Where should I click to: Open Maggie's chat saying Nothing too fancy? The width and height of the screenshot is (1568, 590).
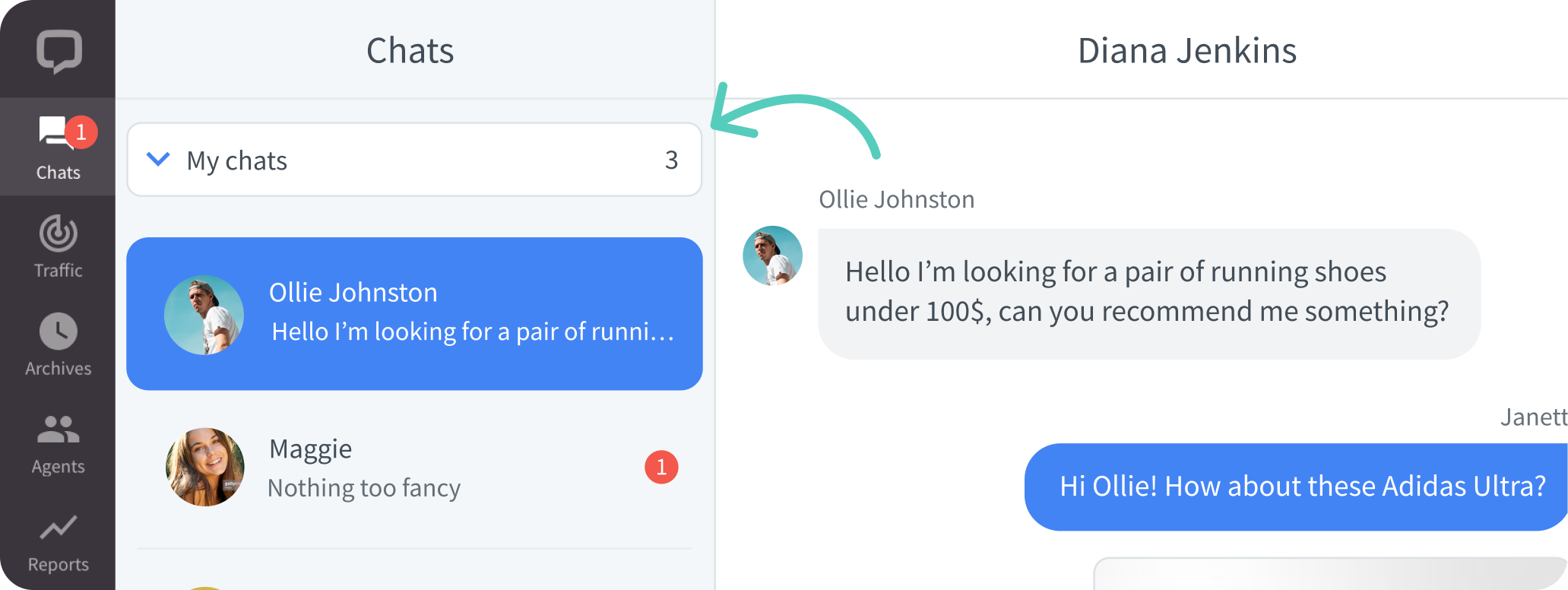tap(415, 467)
